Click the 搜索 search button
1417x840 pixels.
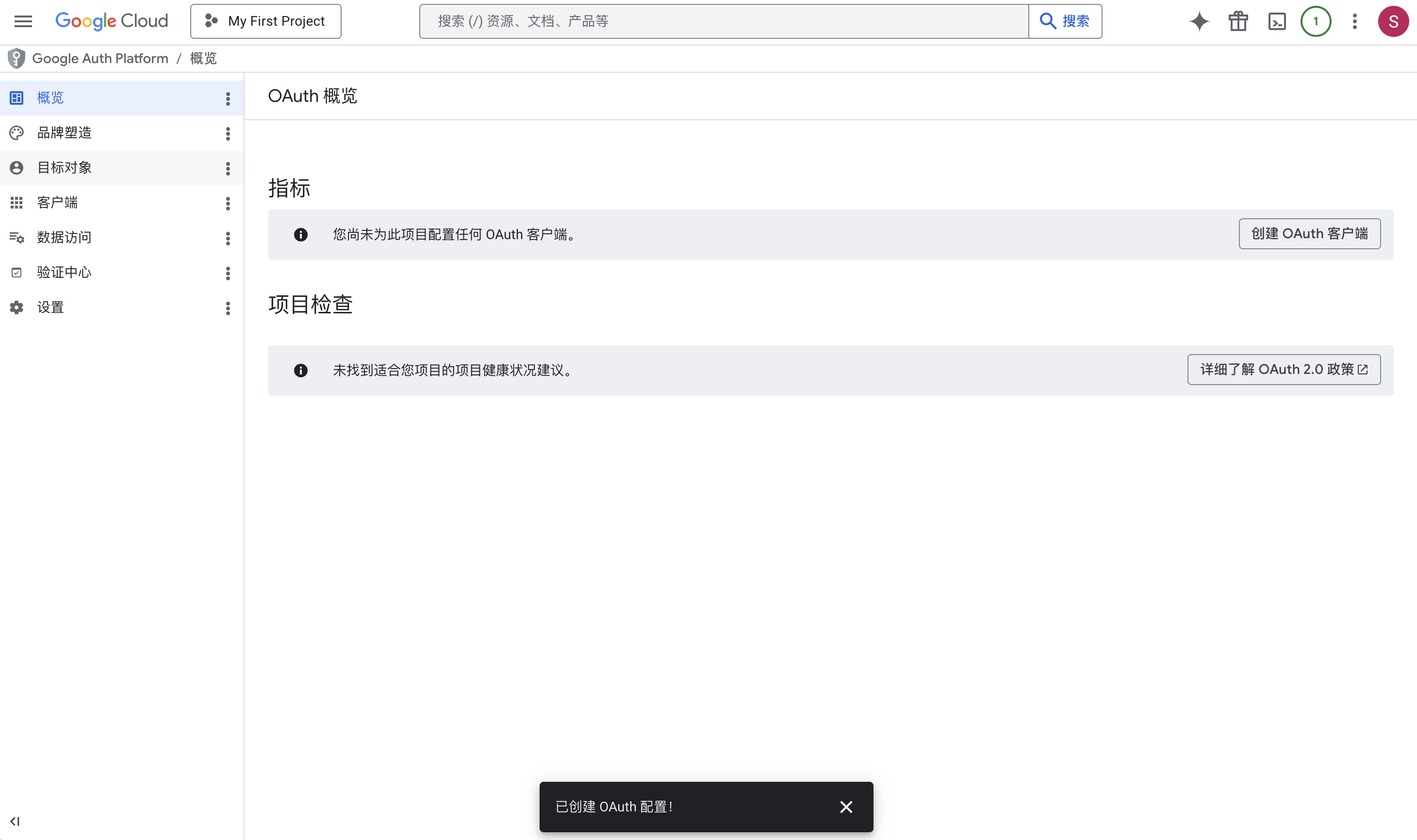point(1065,21)
